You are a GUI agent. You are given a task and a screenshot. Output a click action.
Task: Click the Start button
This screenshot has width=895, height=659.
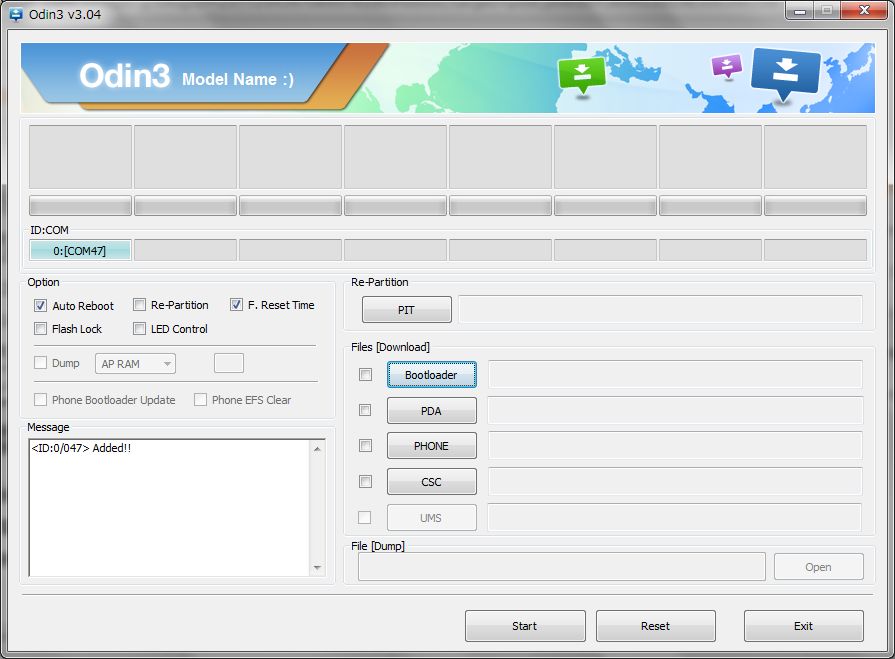(525, 626)
